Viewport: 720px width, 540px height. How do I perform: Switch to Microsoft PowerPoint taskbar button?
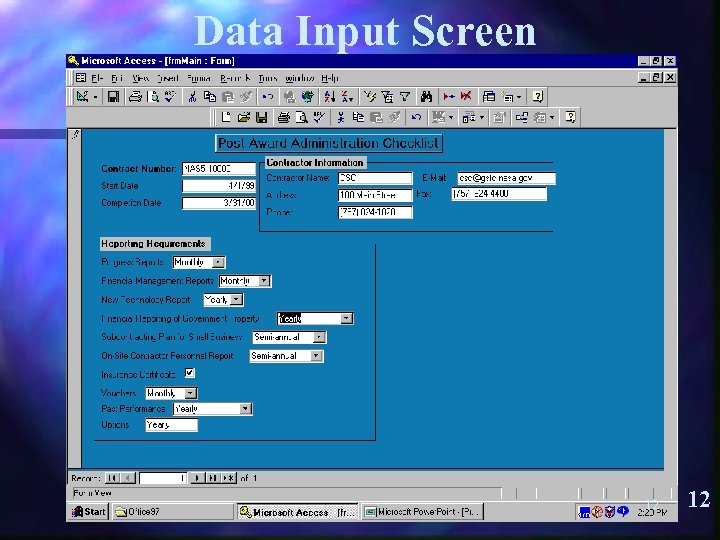422,512
